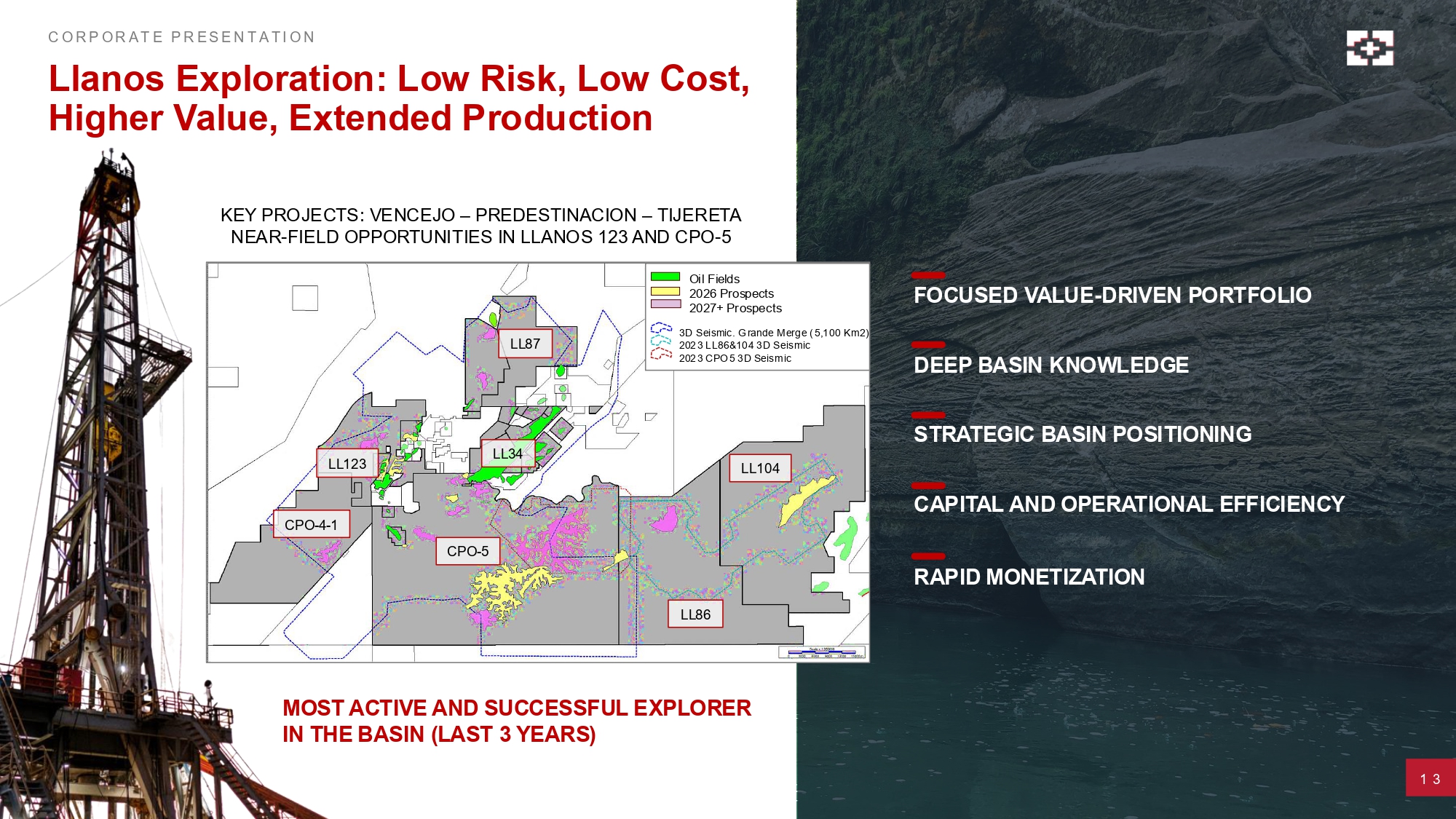Click the map scale bar
This screenshot has height=819, width=1456.
[823, 652]
